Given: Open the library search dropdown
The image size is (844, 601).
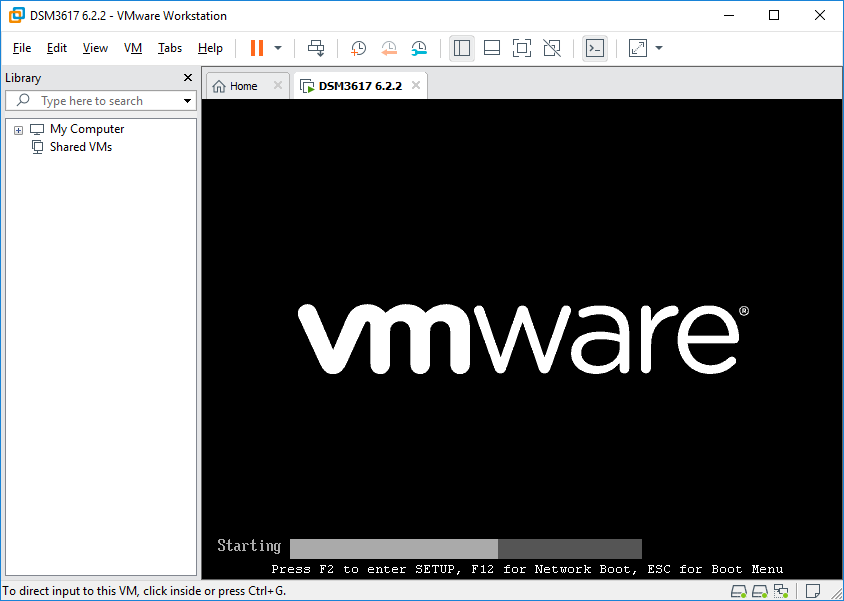Looking at the screenshot, I should pyautogui.click(x=187, y=101).
